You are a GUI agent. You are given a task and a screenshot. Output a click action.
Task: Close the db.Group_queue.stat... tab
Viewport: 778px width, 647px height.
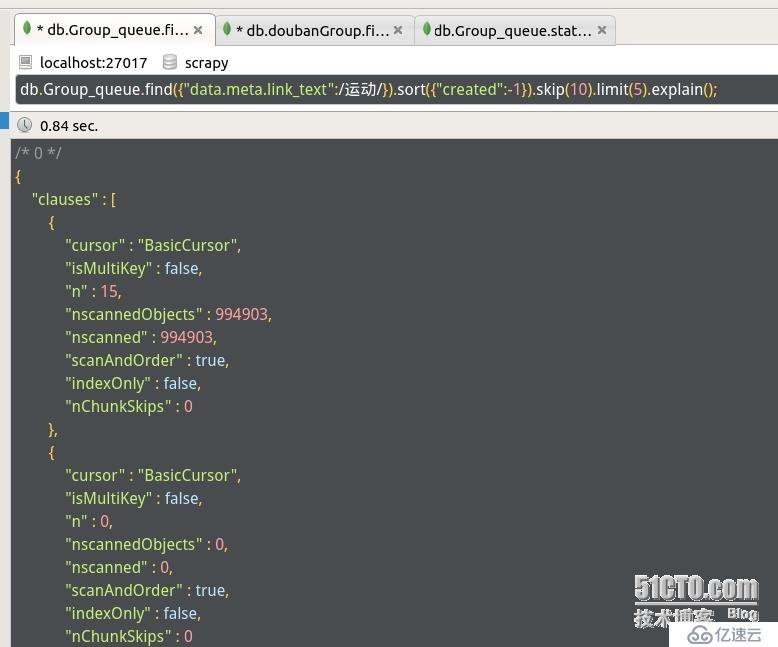602,30
